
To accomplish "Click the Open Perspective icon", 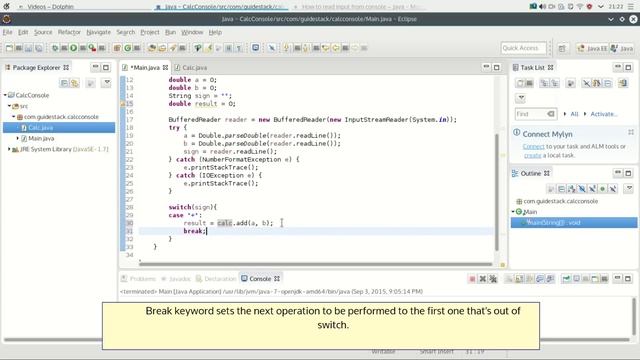I will tap(562, 49).
